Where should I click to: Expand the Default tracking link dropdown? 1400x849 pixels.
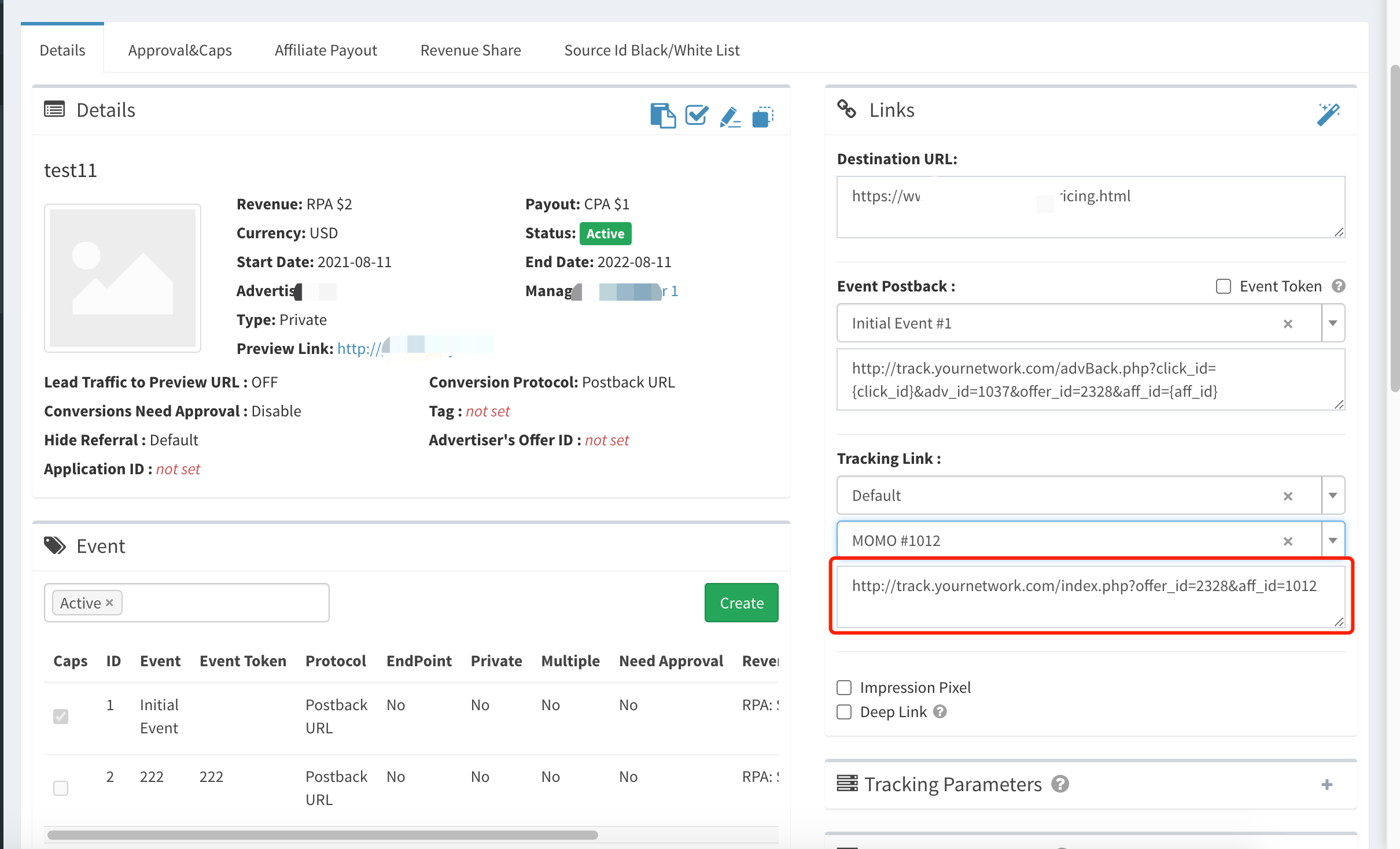(x=1333, y=496)
